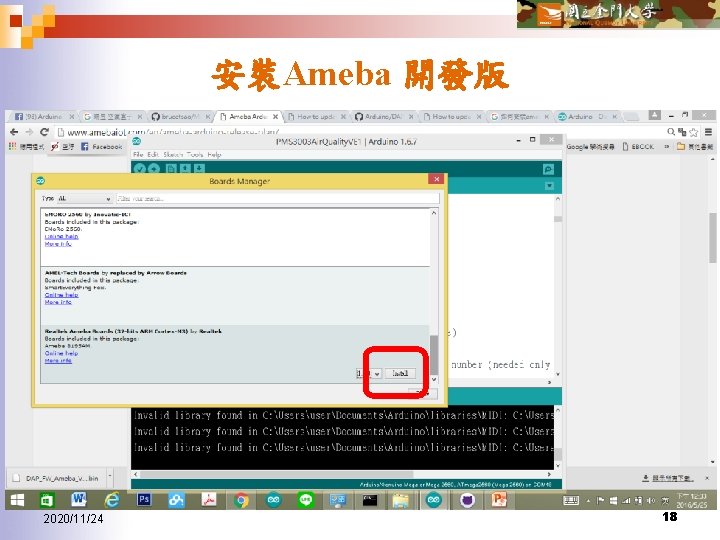Open Adobe Acrobat from the taskbar
The width and height of the screenshot is (720, 540).
coord(209,500)
